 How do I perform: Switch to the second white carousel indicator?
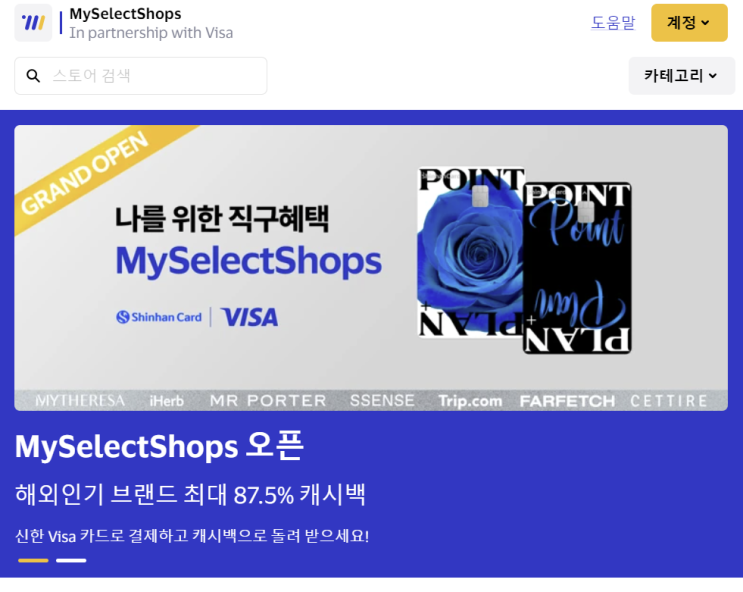point(71,561)
